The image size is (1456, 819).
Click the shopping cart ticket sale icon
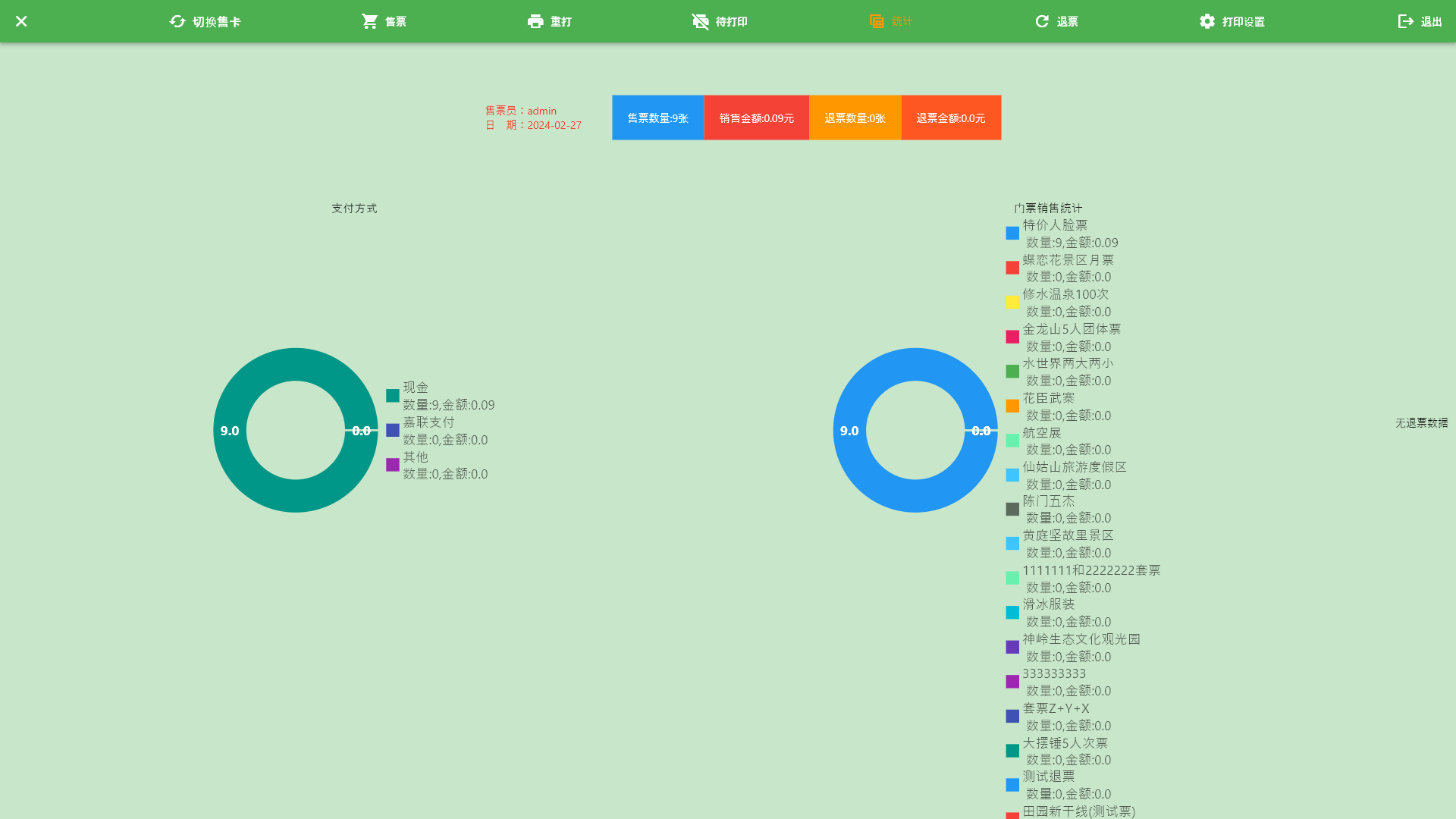[x=369, y=21]
